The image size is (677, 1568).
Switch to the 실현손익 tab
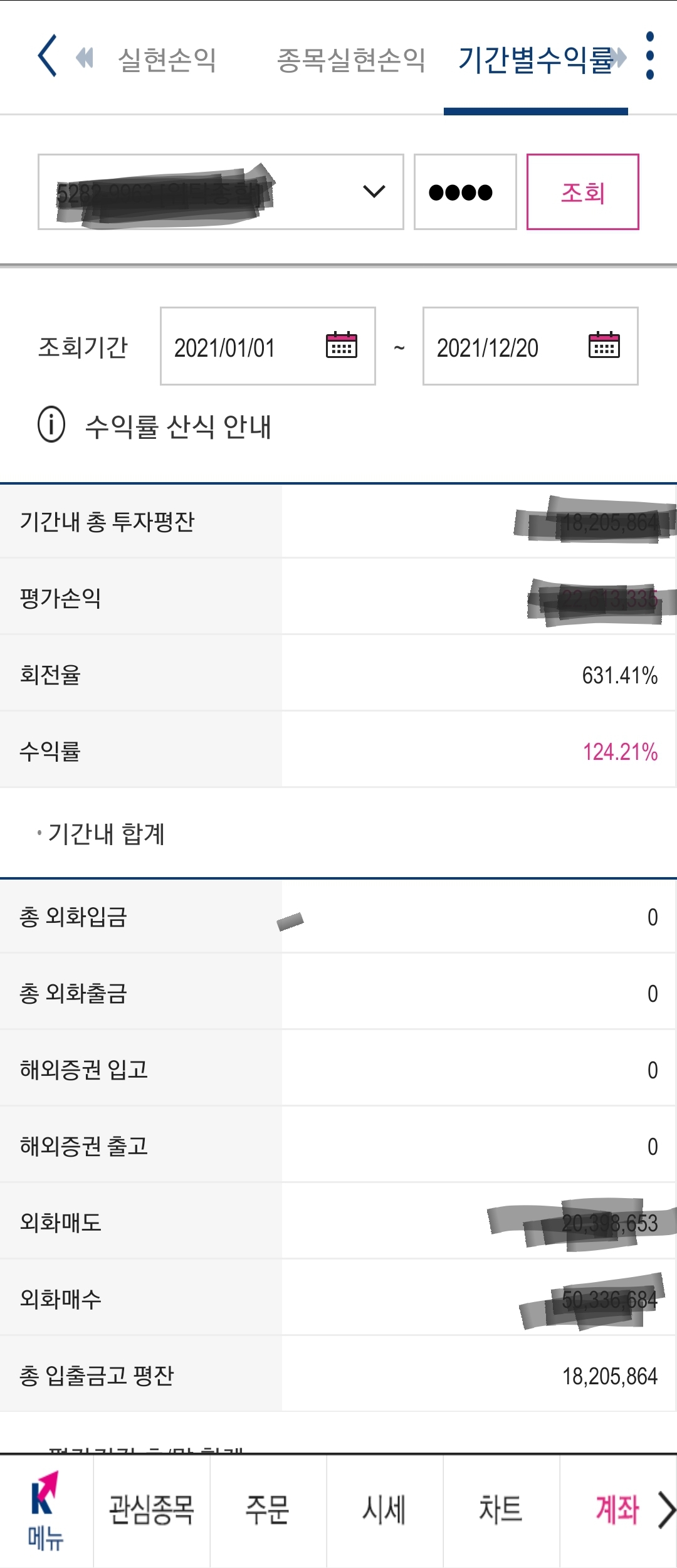pos(167,60)
